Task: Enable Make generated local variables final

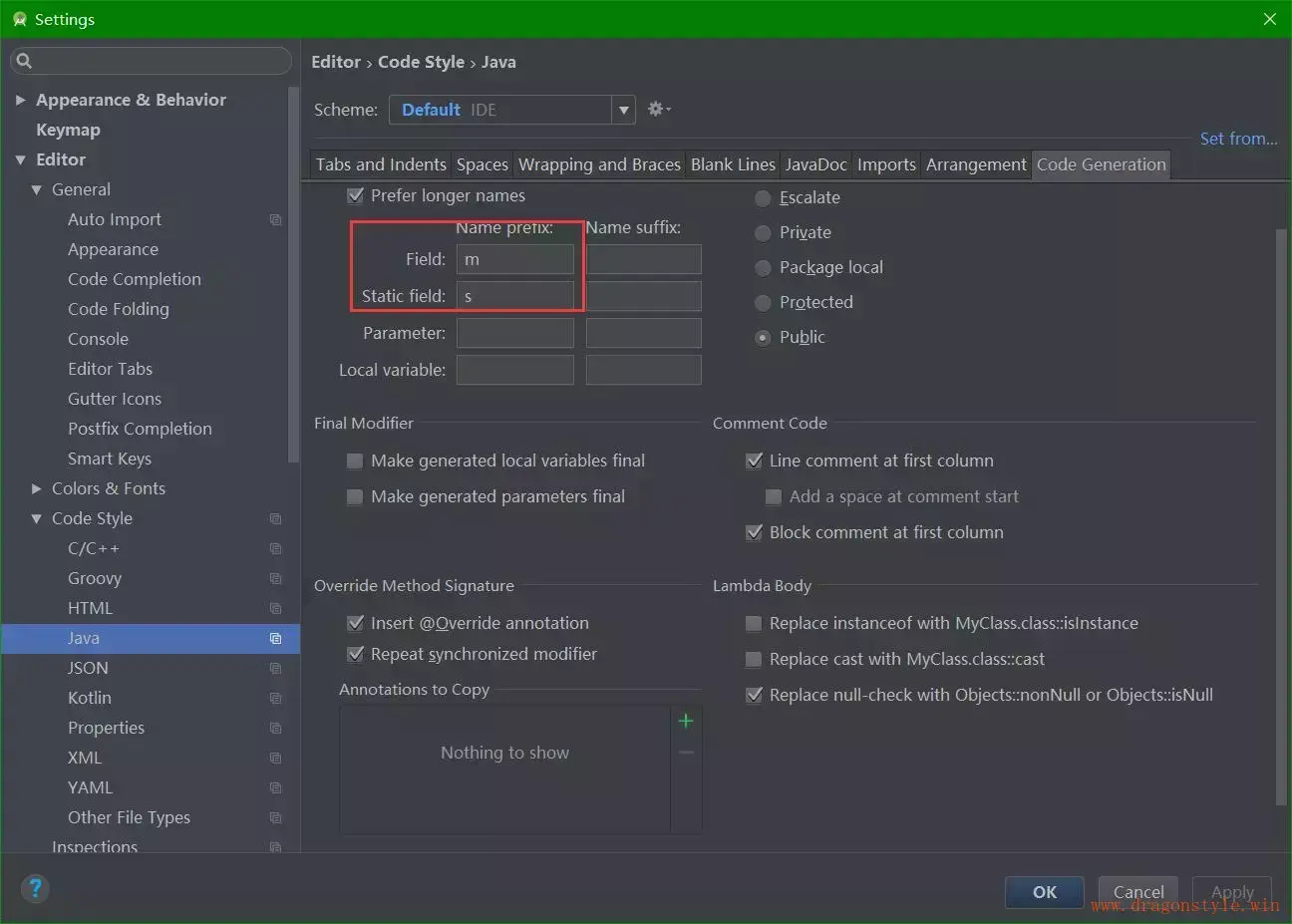Action: coord(355,461)
